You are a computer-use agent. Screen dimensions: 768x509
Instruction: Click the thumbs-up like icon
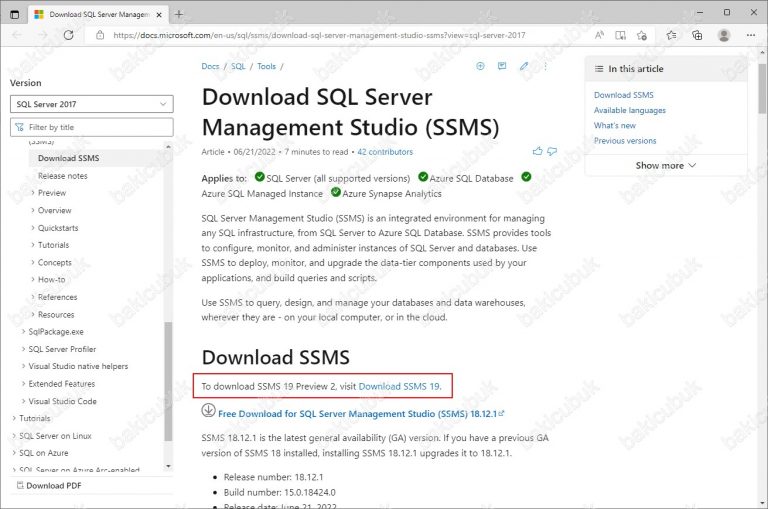(x=538, y=151)
